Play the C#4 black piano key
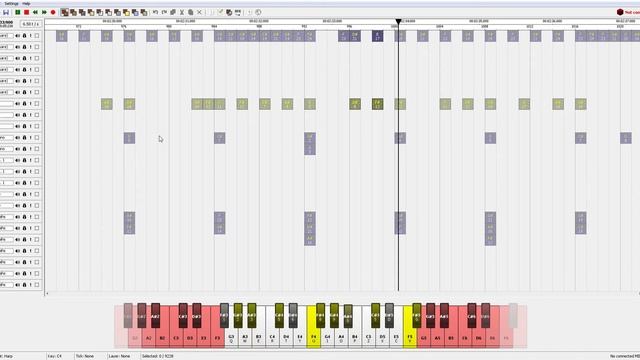 [279, 315]
